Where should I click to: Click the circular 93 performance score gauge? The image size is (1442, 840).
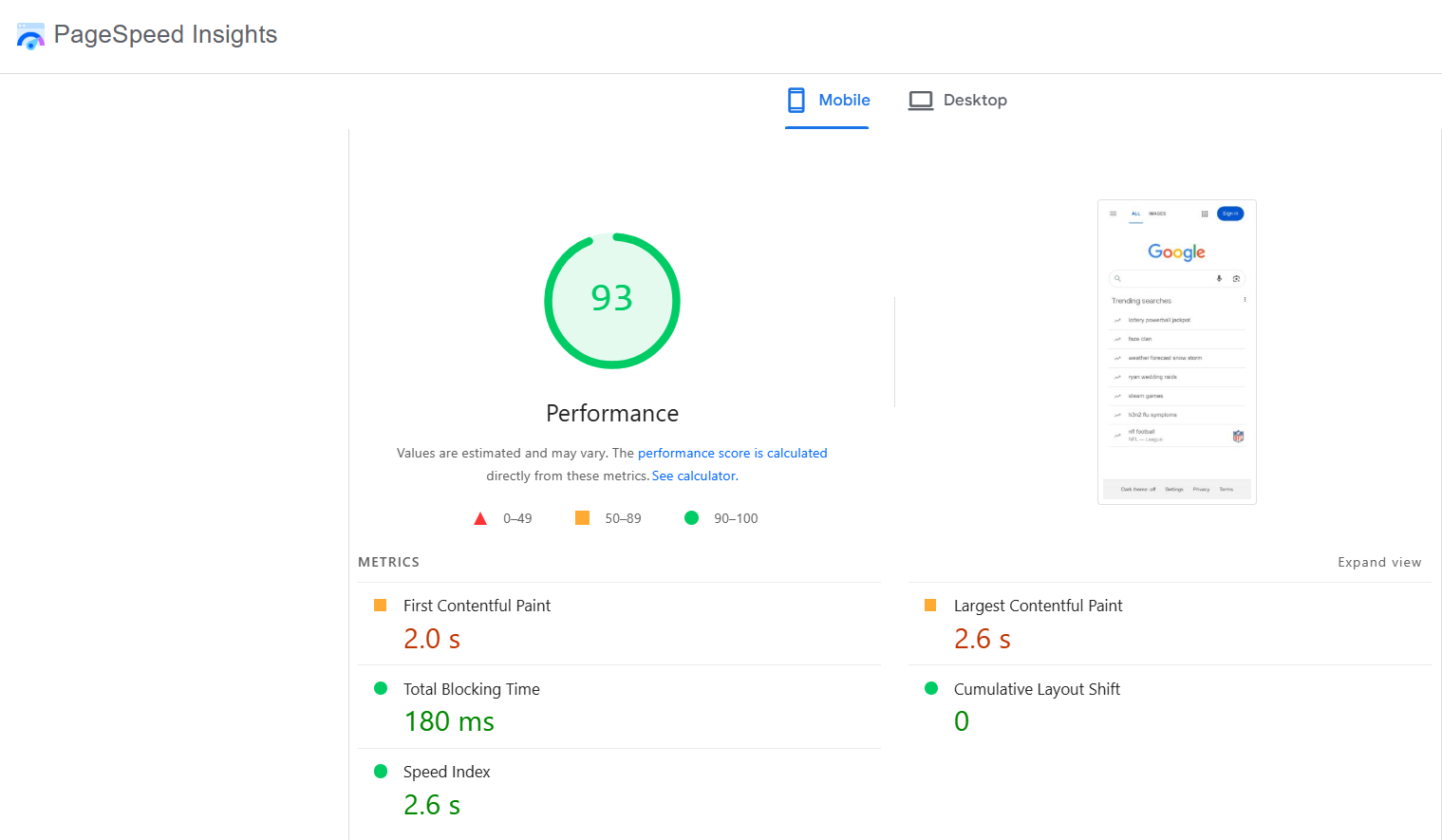612,301
